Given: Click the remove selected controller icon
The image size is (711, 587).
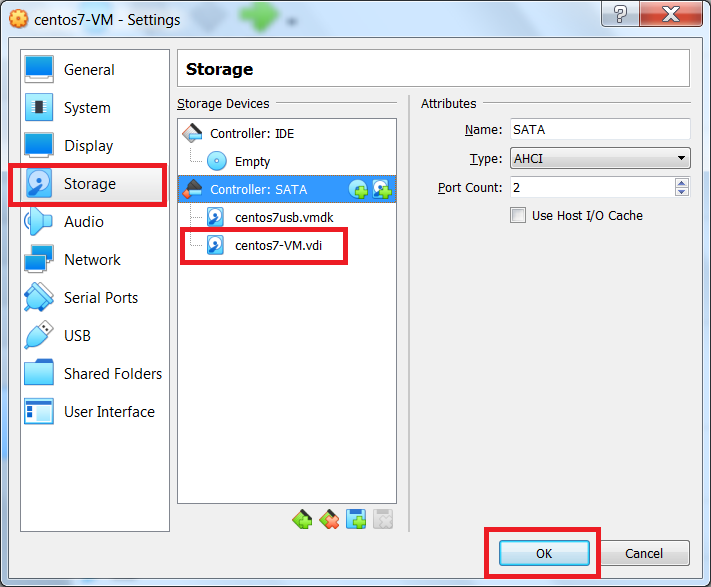Looking at the screenshot, I should pos(329,519).
